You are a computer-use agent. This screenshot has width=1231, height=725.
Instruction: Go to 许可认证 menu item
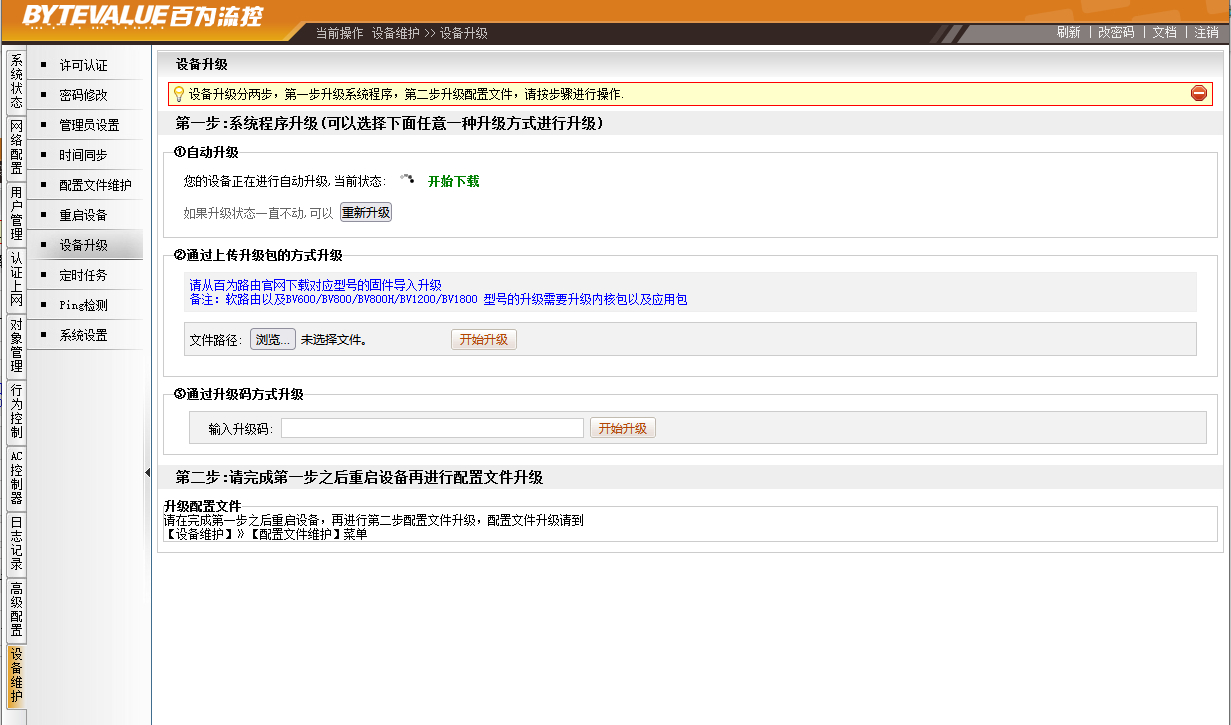[83, 65]
